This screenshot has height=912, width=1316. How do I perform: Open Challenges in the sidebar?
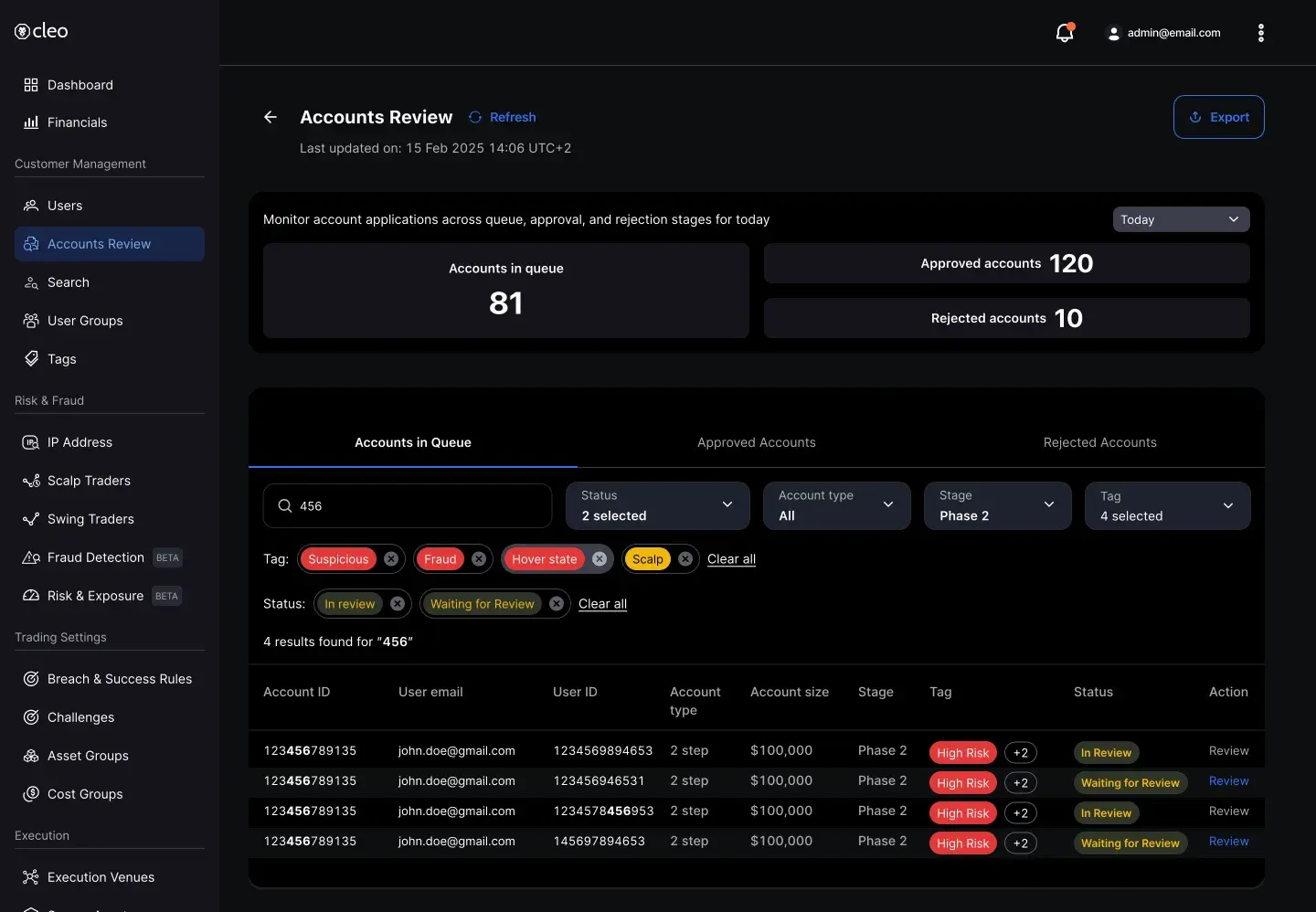pos(110,717)
